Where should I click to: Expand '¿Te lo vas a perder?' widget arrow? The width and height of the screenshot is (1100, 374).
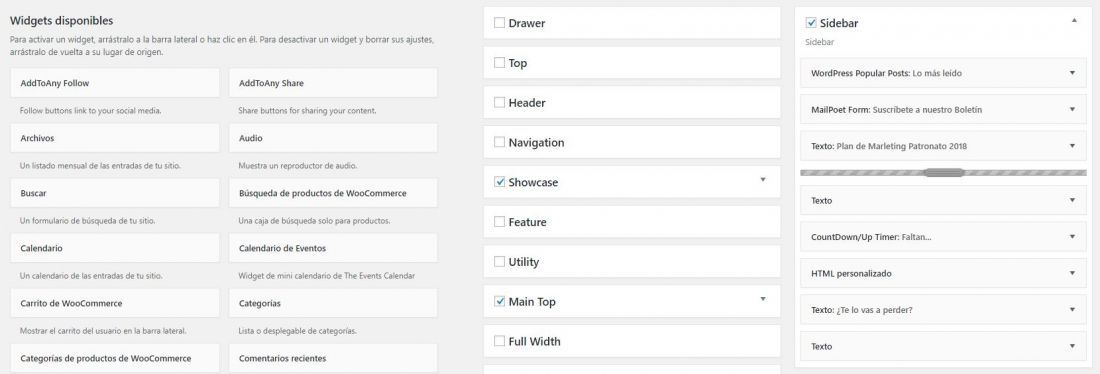click(1072, 310)
